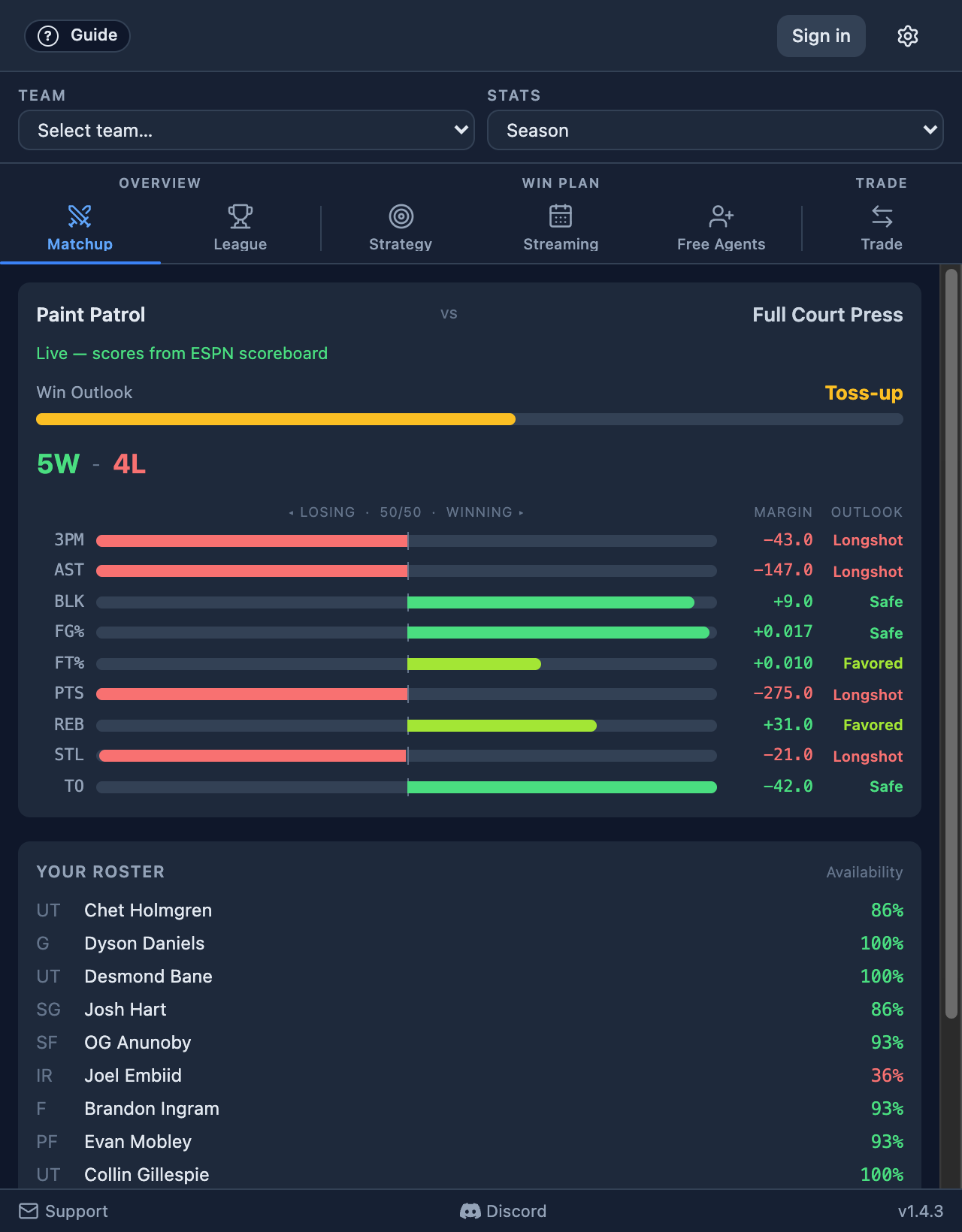Switch to the Free Agents tab label
This screenshot has height=1232, width=962.
pos(721,244)
